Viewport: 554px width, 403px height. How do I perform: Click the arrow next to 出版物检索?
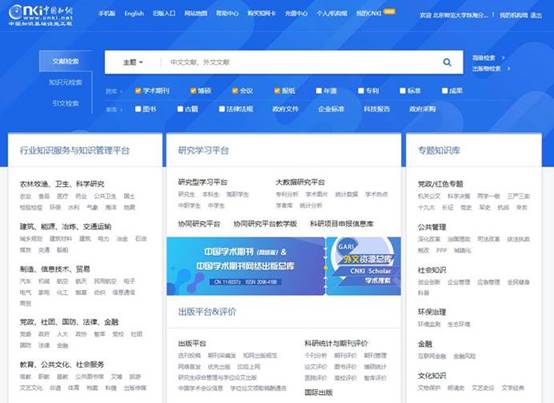tap(509, 69)
